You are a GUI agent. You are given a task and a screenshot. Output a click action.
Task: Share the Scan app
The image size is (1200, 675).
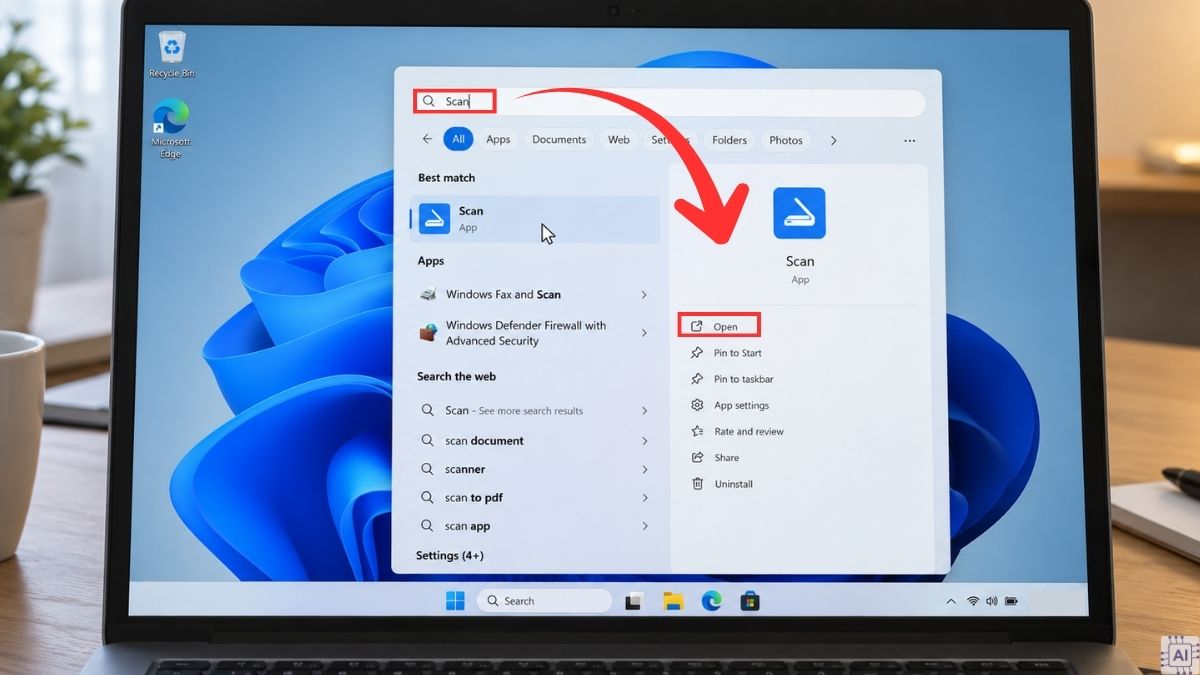715,458
